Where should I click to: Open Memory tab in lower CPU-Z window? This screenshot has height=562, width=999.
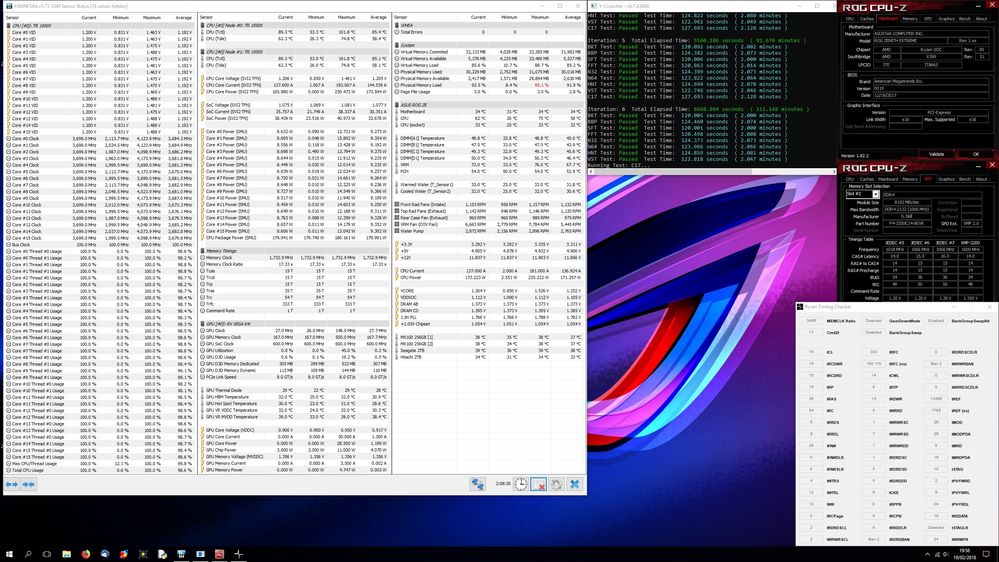point(910,179)
